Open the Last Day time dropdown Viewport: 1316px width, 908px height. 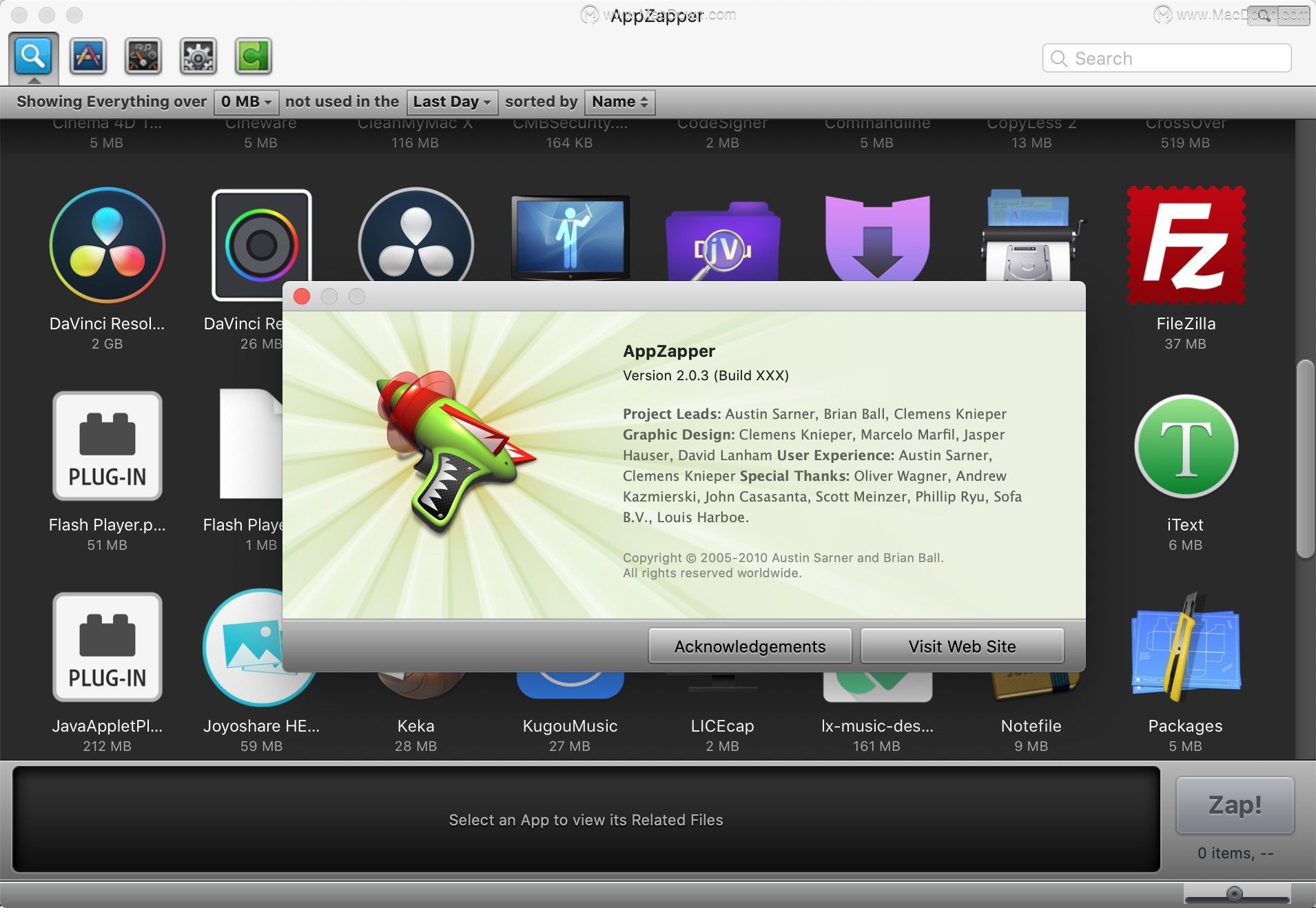point(452,102)
